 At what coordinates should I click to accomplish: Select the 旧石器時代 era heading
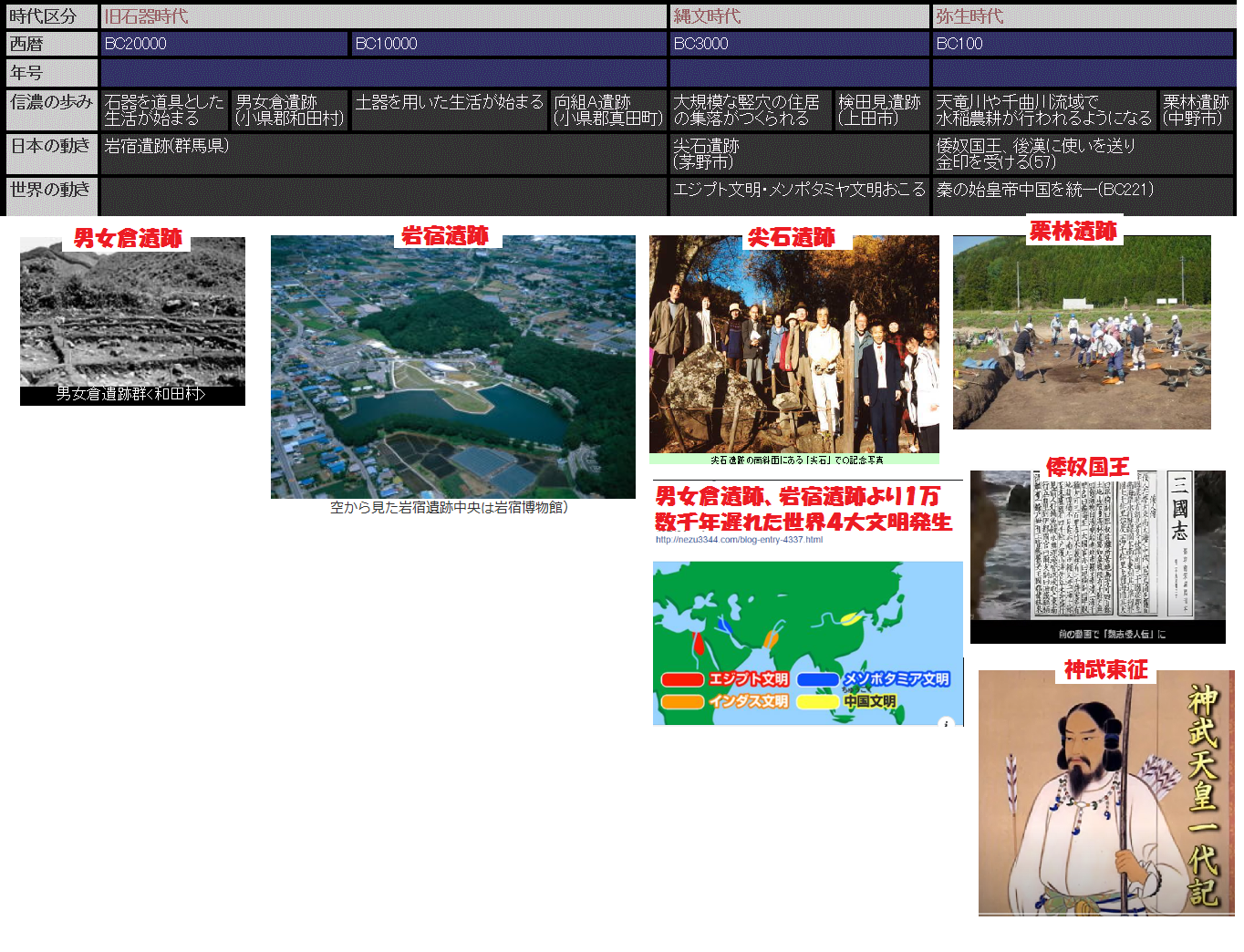146,16
